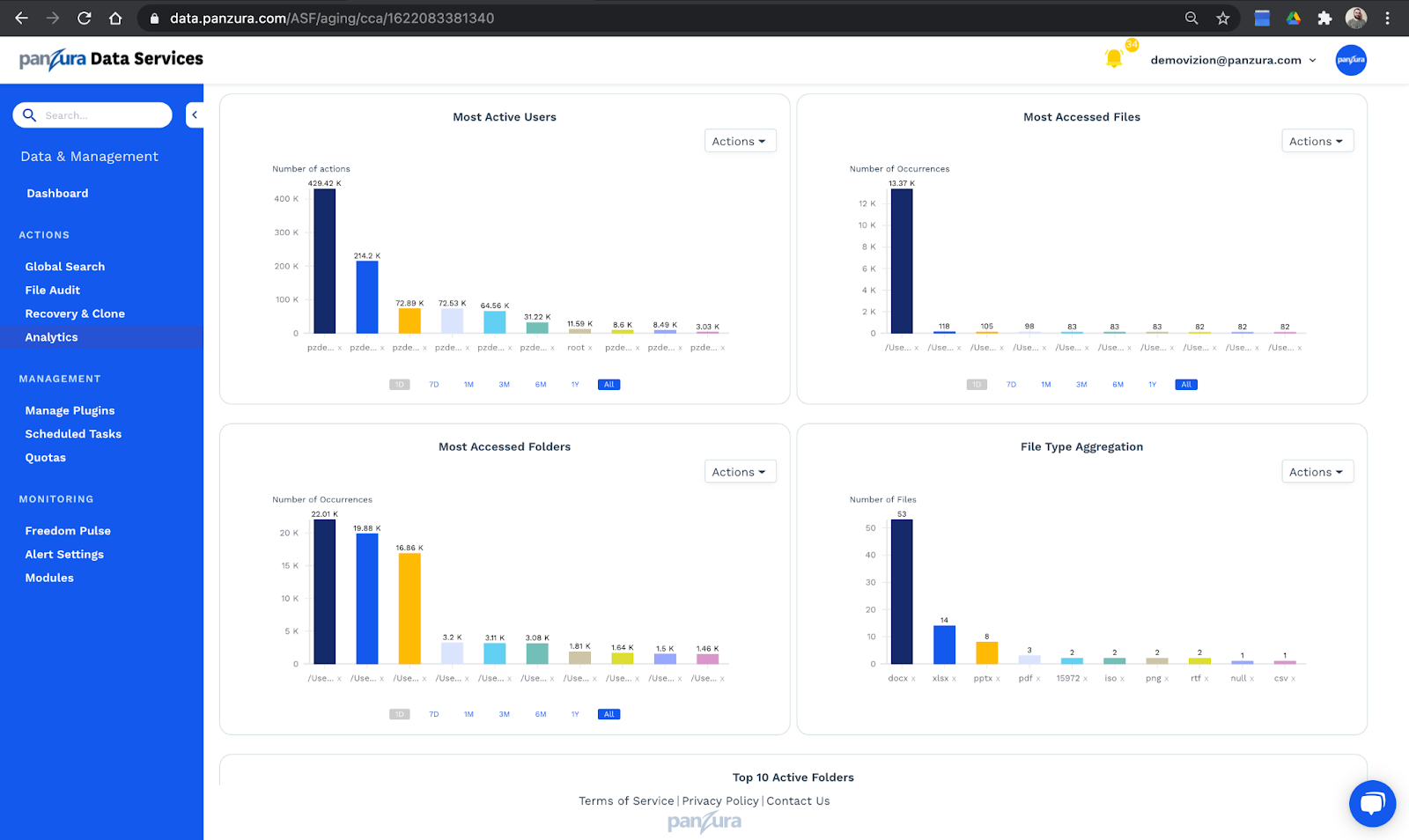This screenshot has width=1409, height=840.
Task: Open the notifications bell icon
Action: pyautogui.click(x=1114, y=59)
